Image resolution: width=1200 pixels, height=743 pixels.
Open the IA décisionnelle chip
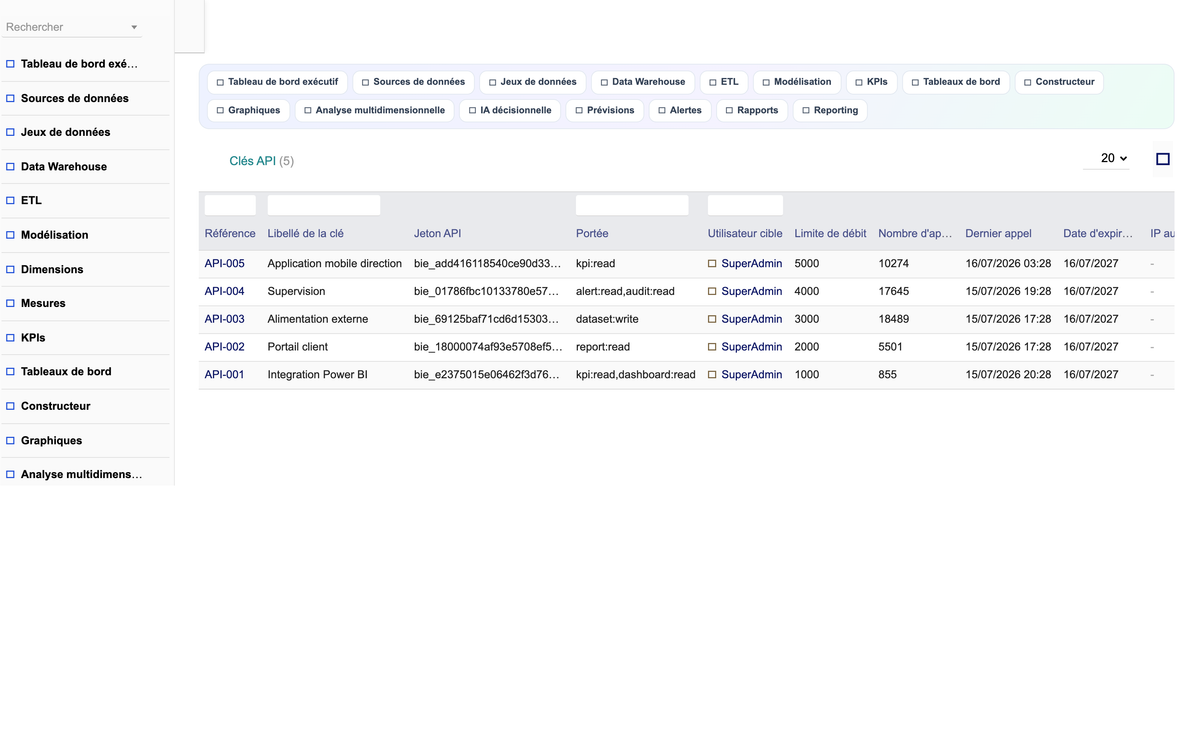click(510, 110)
